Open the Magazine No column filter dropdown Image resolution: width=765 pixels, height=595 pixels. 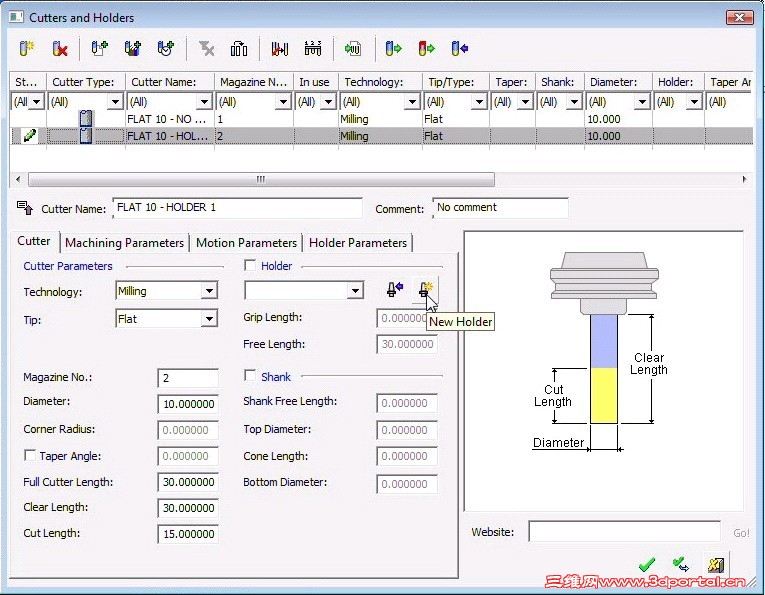click(x=283, y=101)
